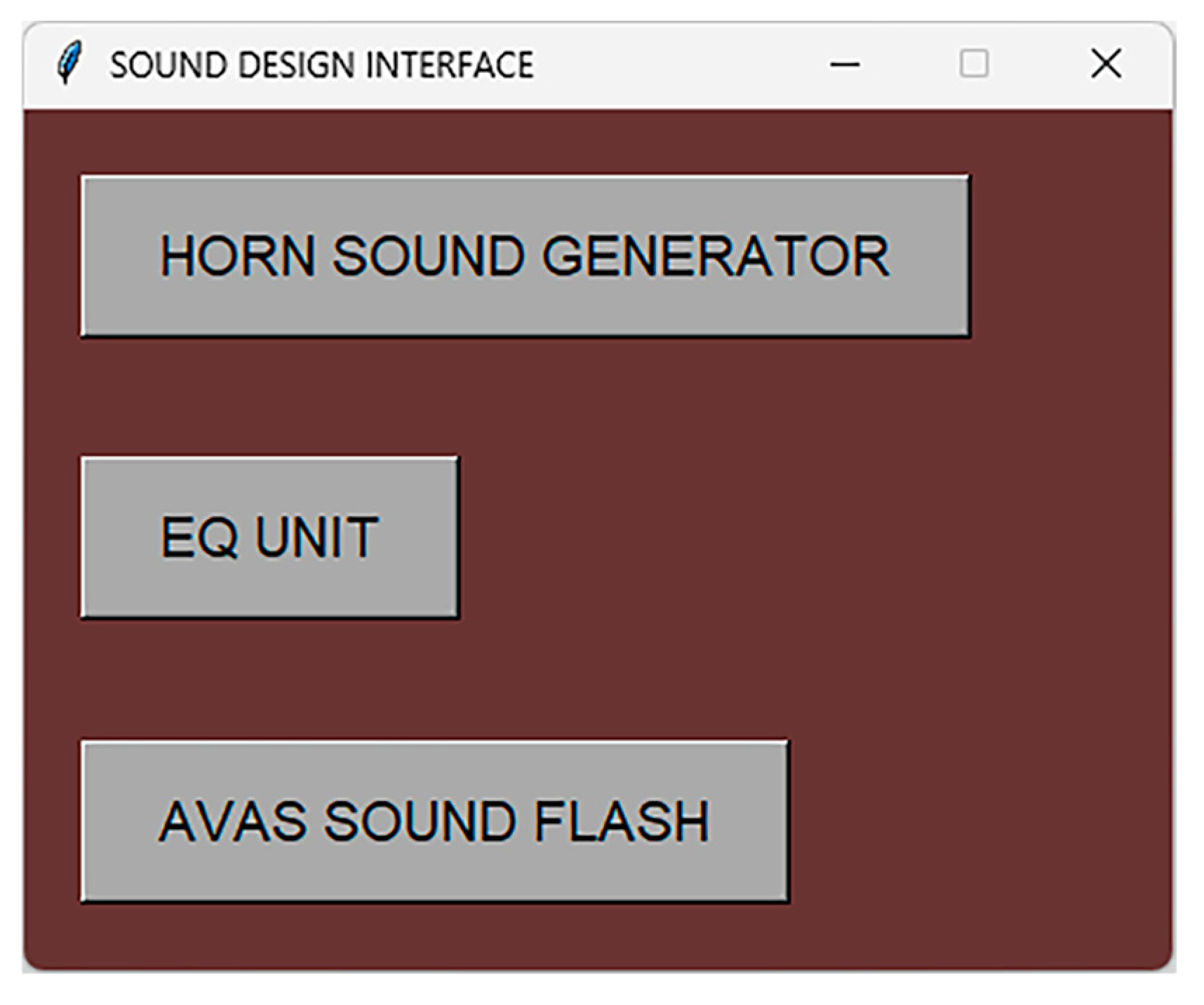This screenshot has width=1204, height=1005.
Task: Close the Sound Design Interface window
Action: 1106,64
